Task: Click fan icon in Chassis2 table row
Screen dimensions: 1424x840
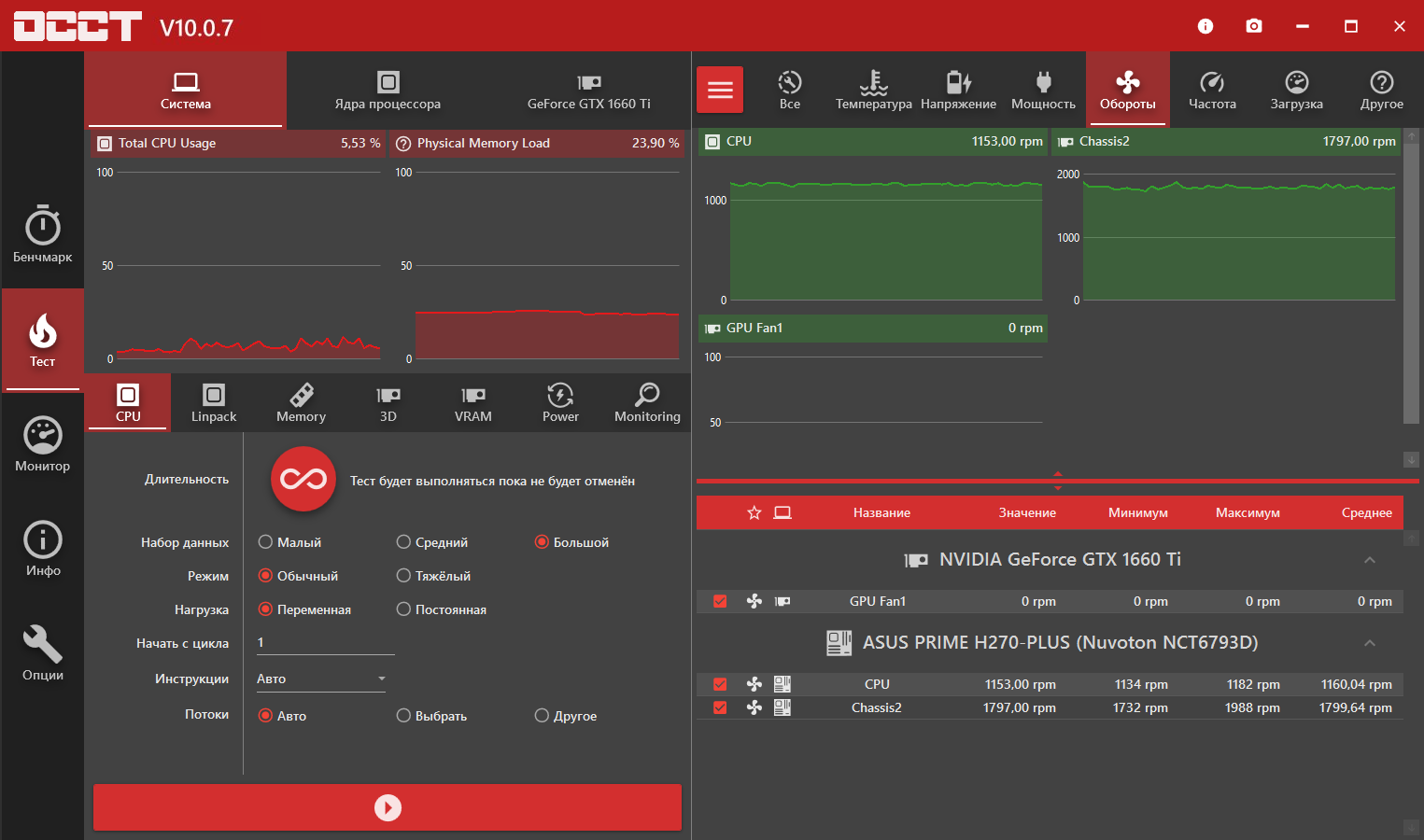Action: [754, 707]
